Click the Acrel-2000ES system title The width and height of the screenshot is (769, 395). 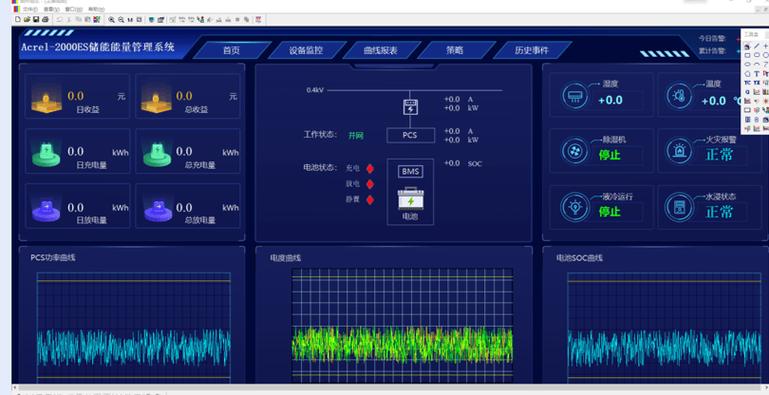98,47
